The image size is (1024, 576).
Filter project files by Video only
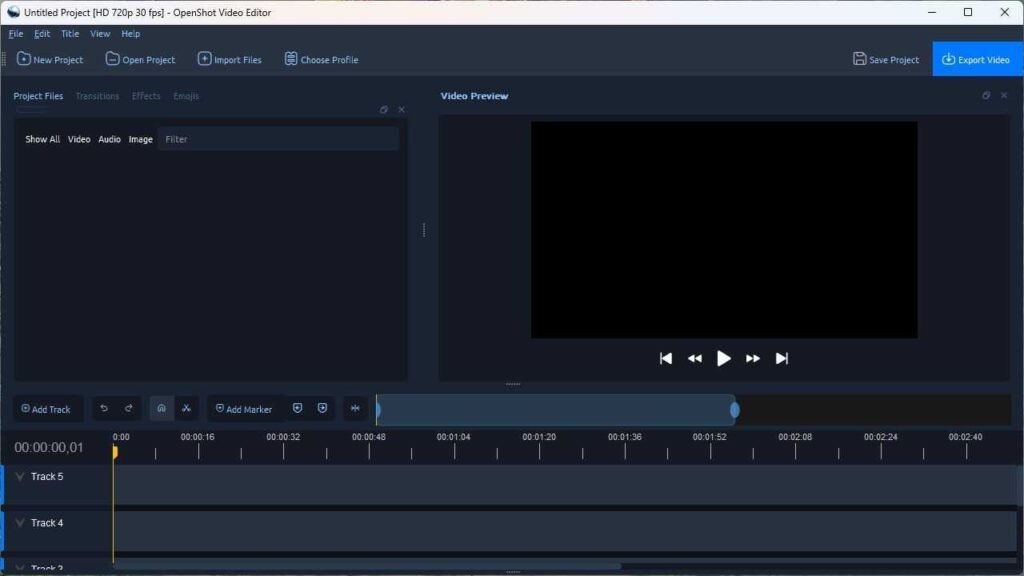click(x=78, y=139)
